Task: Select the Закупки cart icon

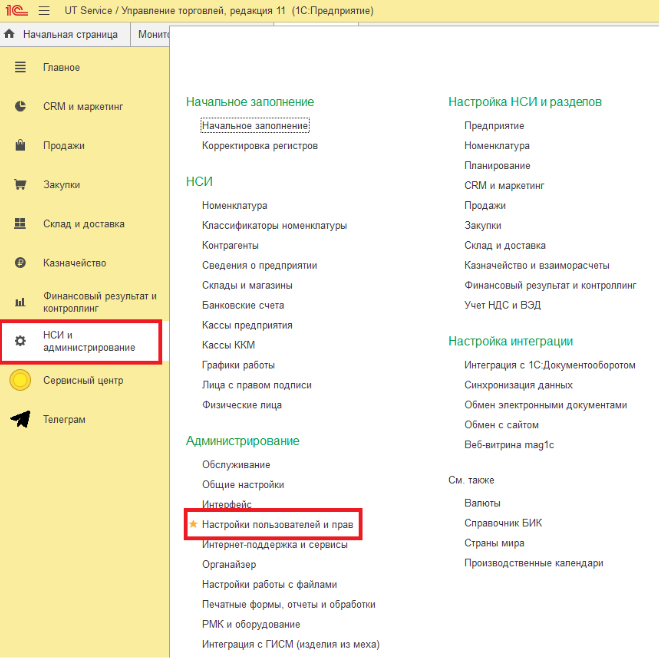Action: [20, 185]
